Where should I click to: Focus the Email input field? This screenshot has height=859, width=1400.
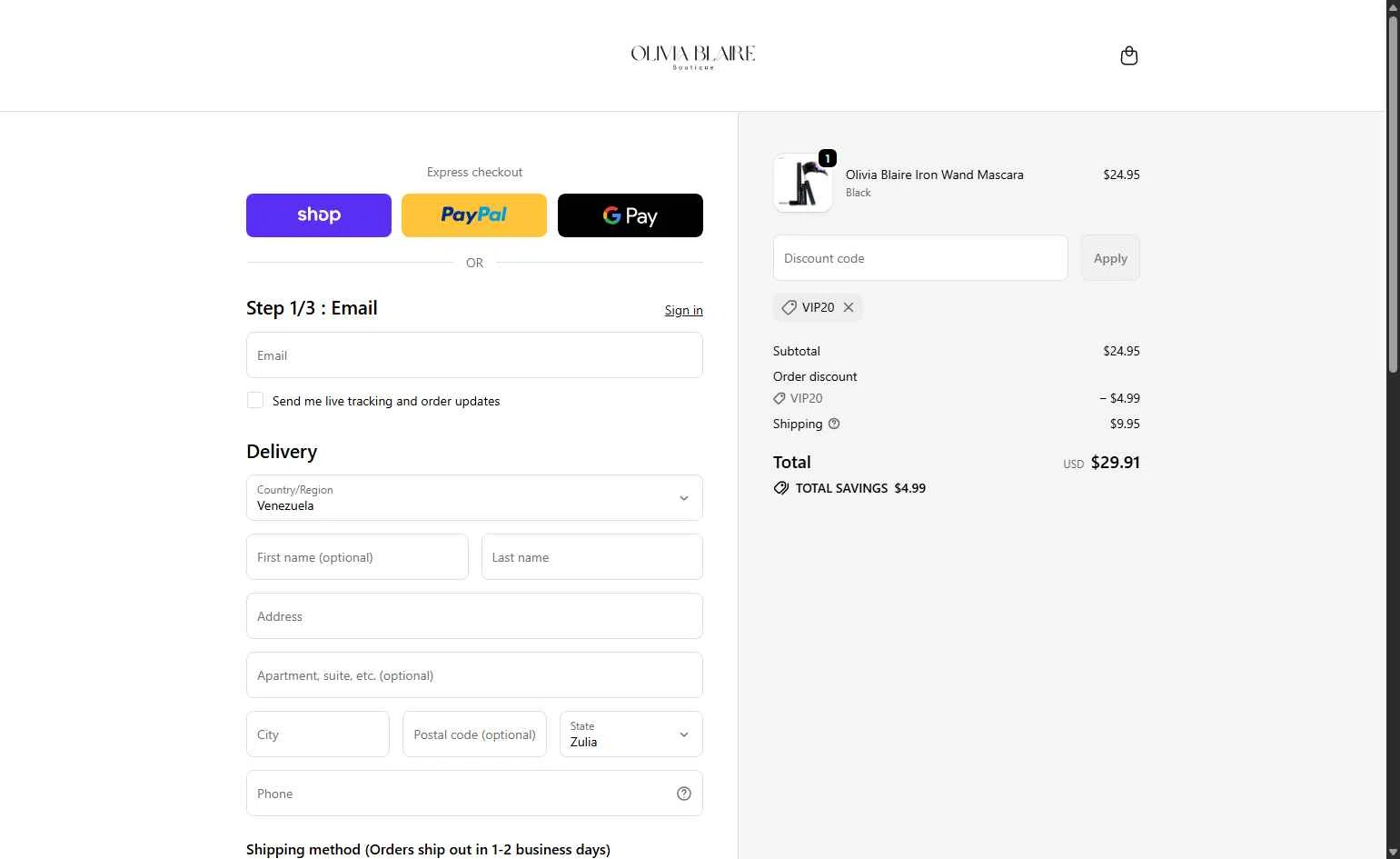click(474, 355)
